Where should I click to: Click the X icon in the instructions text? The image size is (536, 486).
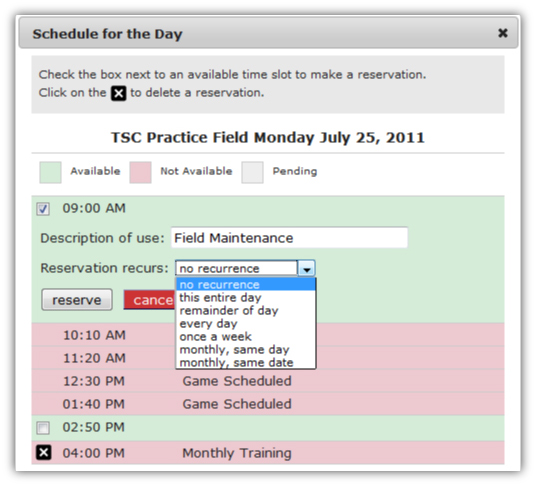click(119, 93)
